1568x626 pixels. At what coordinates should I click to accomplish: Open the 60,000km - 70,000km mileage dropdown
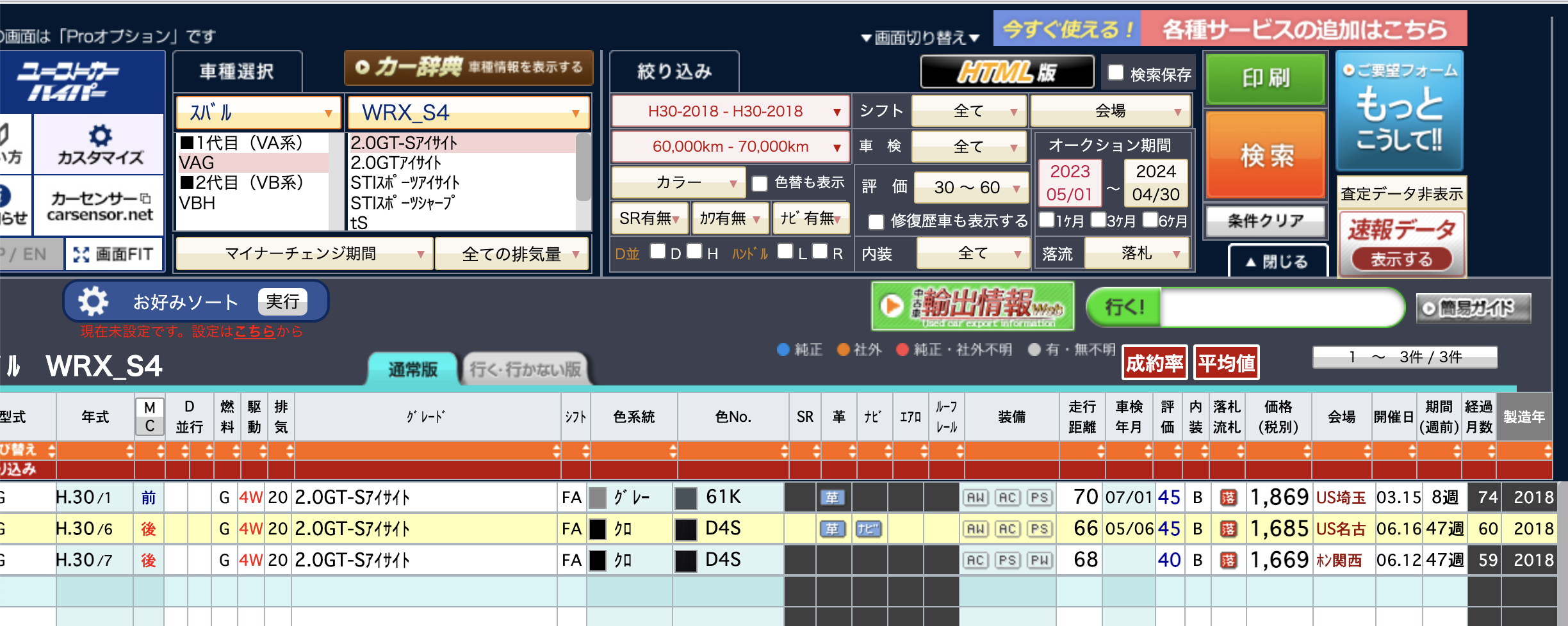click(x=730, y=147)
